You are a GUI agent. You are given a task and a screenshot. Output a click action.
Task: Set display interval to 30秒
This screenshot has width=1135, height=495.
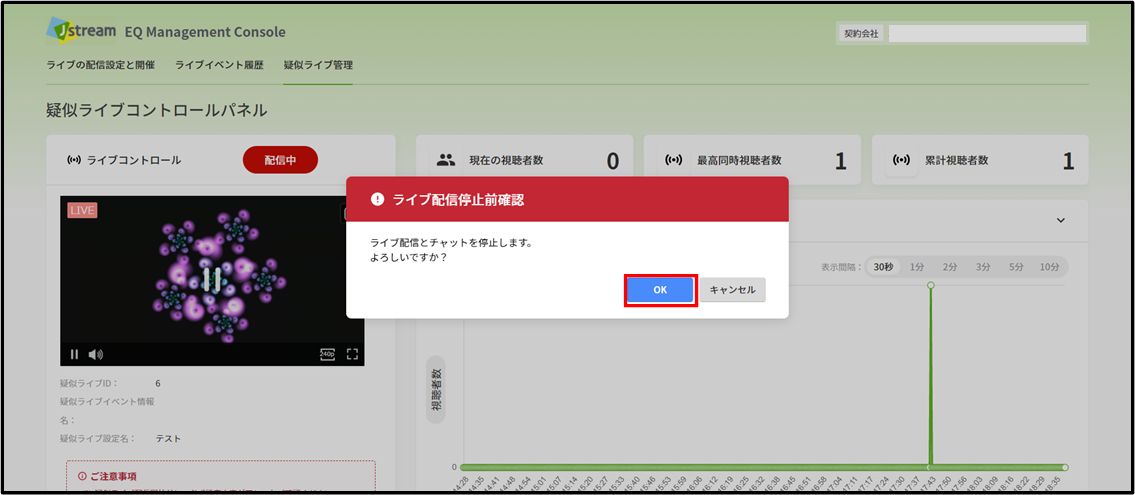[883, 267]
